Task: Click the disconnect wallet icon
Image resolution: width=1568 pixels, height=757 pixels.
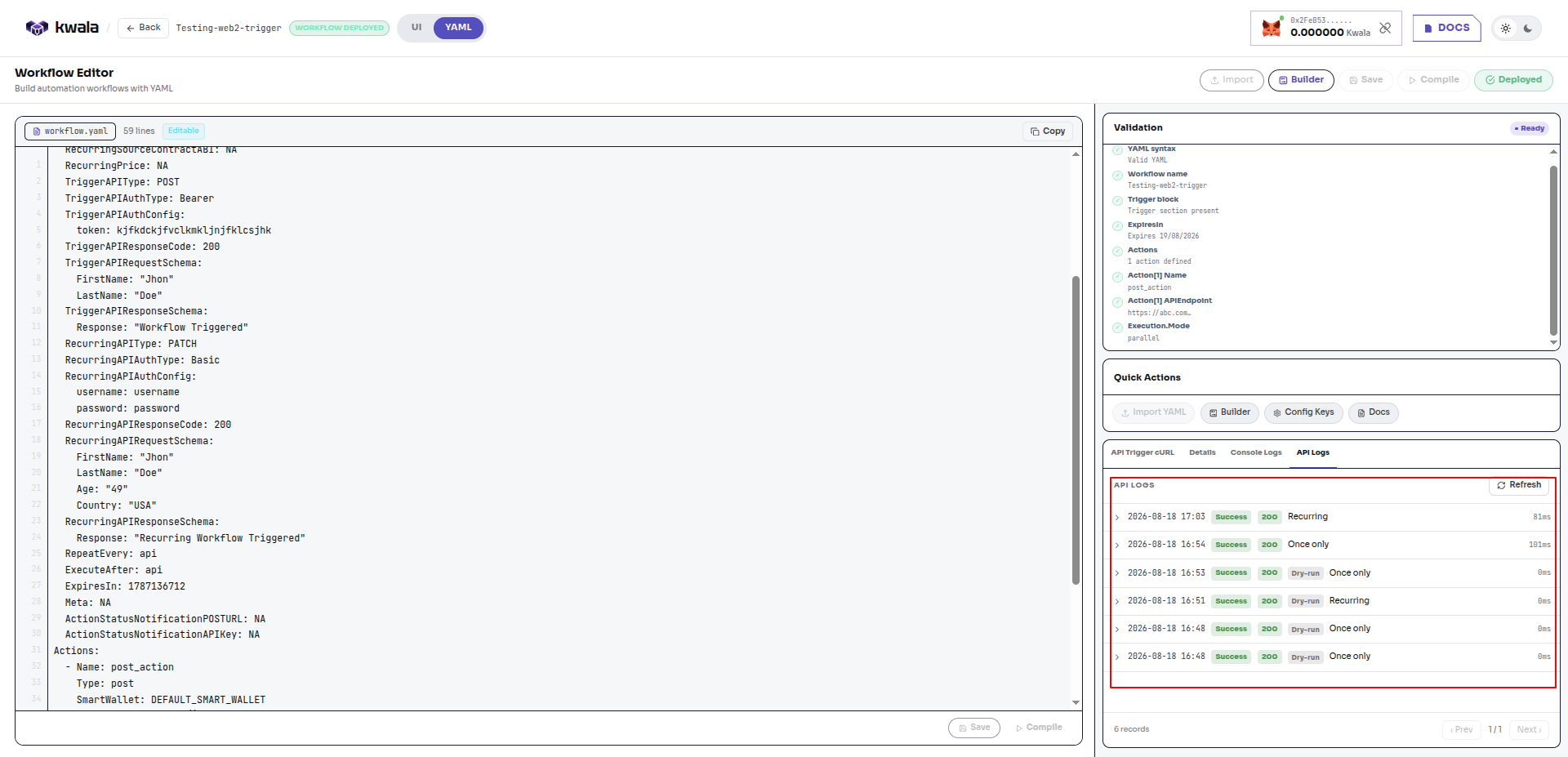Action: [x=1385, y=28]
